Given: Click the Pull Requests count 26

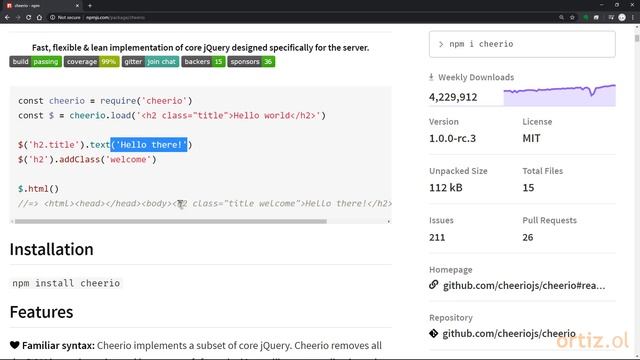Looking at the screenshot, I should coord(528,237).
